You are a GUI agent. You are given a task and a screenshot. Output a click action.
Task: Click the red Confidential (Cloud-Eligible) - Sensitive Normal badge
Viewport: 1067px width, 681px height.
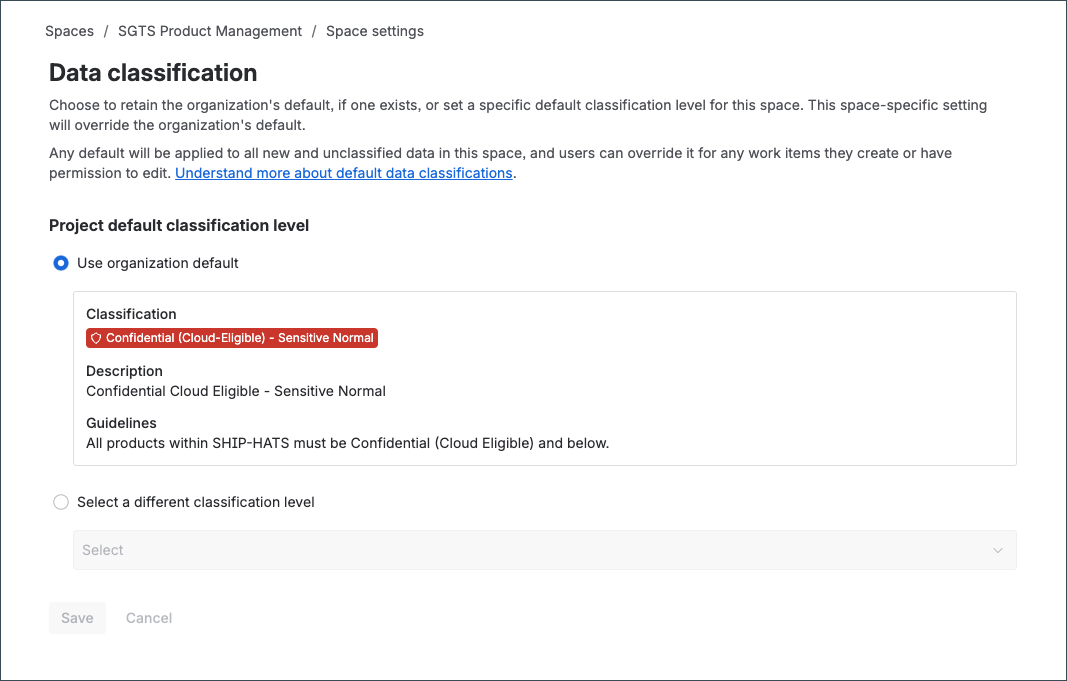(232, 338)
